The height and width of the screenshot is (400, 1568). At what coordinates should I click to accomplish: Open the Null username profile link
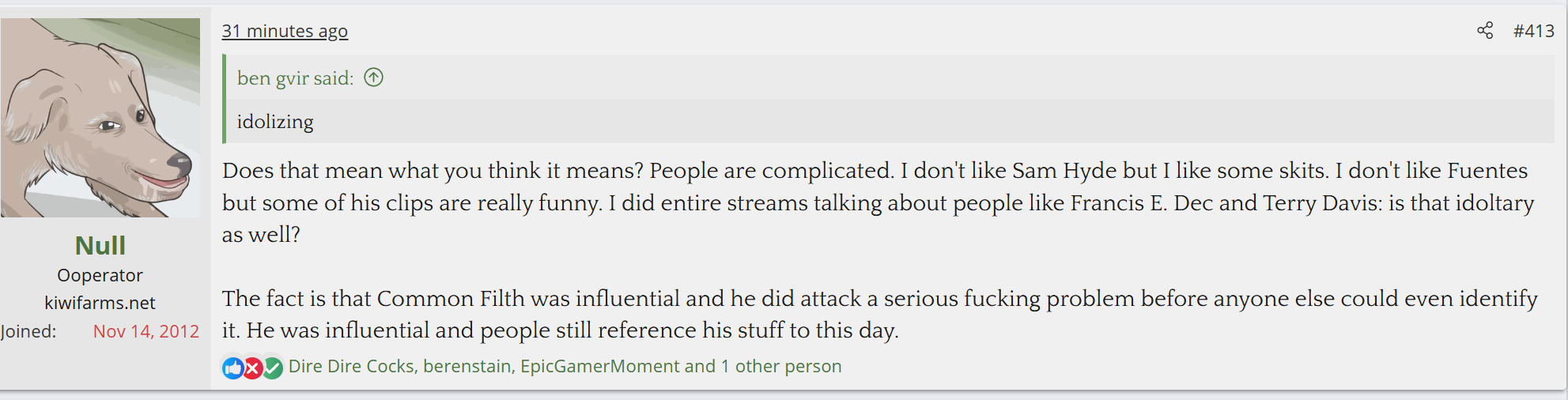(x=100, y=246)
